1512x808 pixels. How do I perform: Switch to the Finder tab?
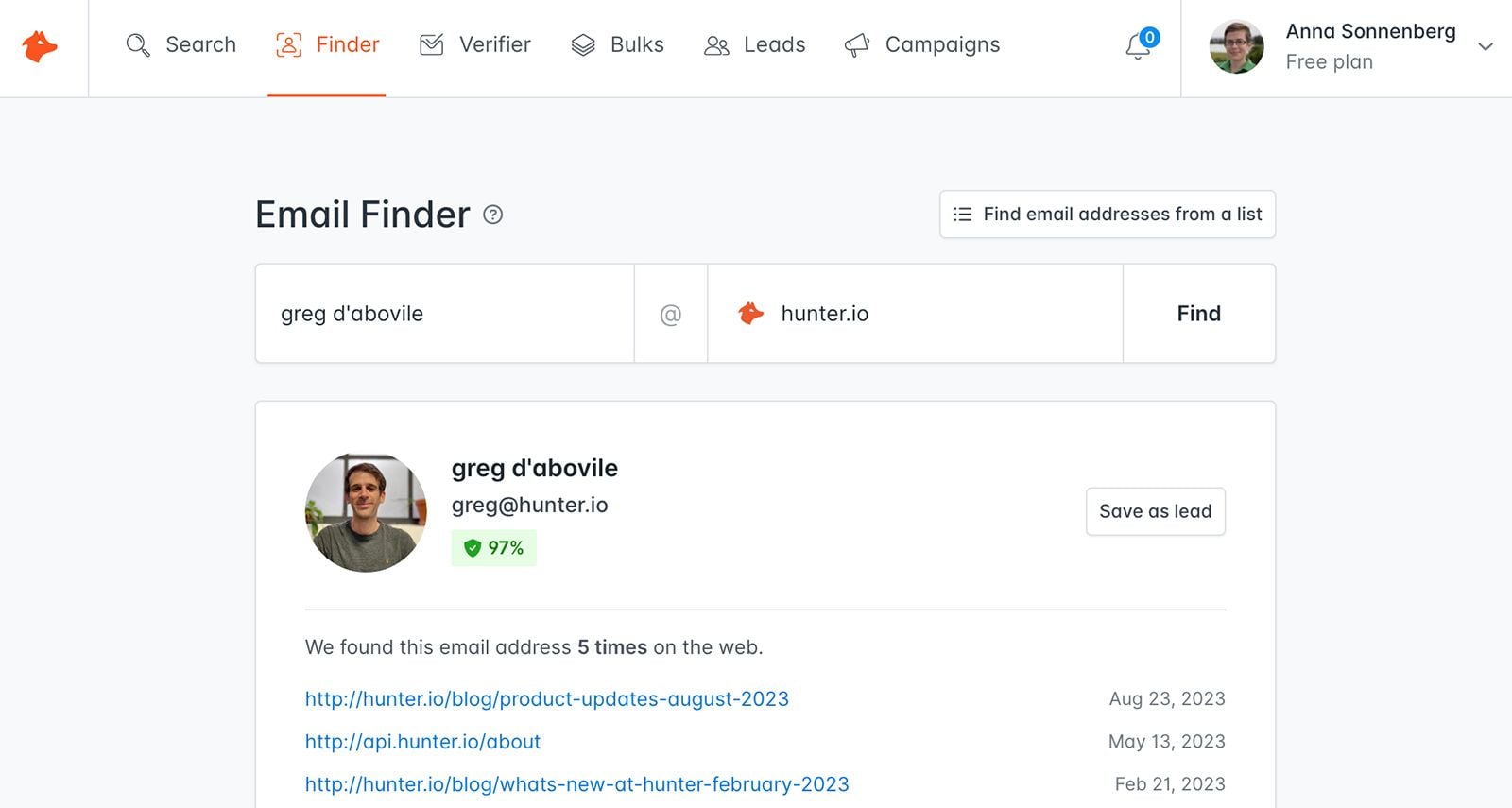(x=327, y=45)
